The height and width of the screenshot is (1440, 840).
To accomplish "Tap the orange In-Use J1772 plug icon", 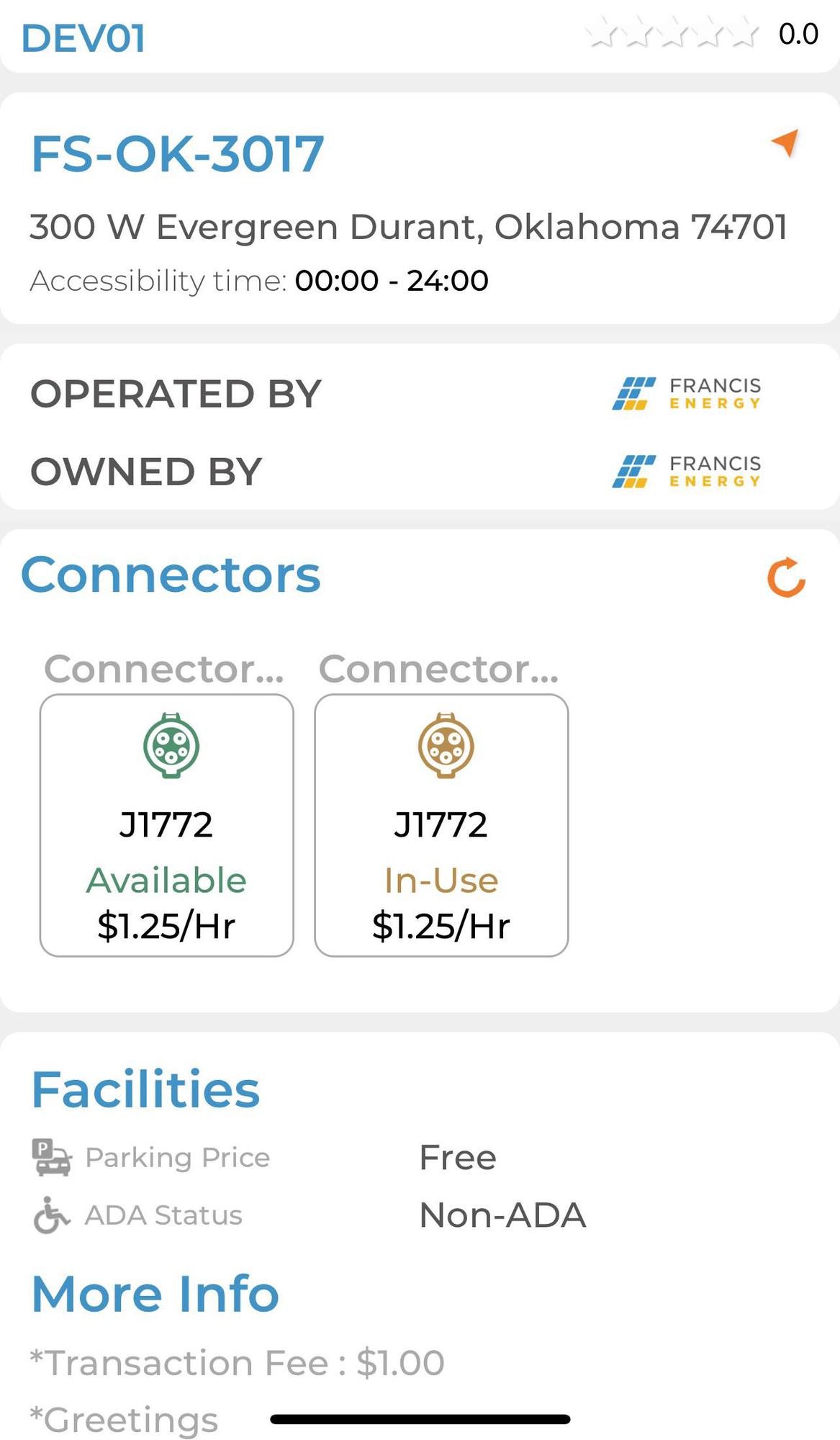I will tap(446, 746).
